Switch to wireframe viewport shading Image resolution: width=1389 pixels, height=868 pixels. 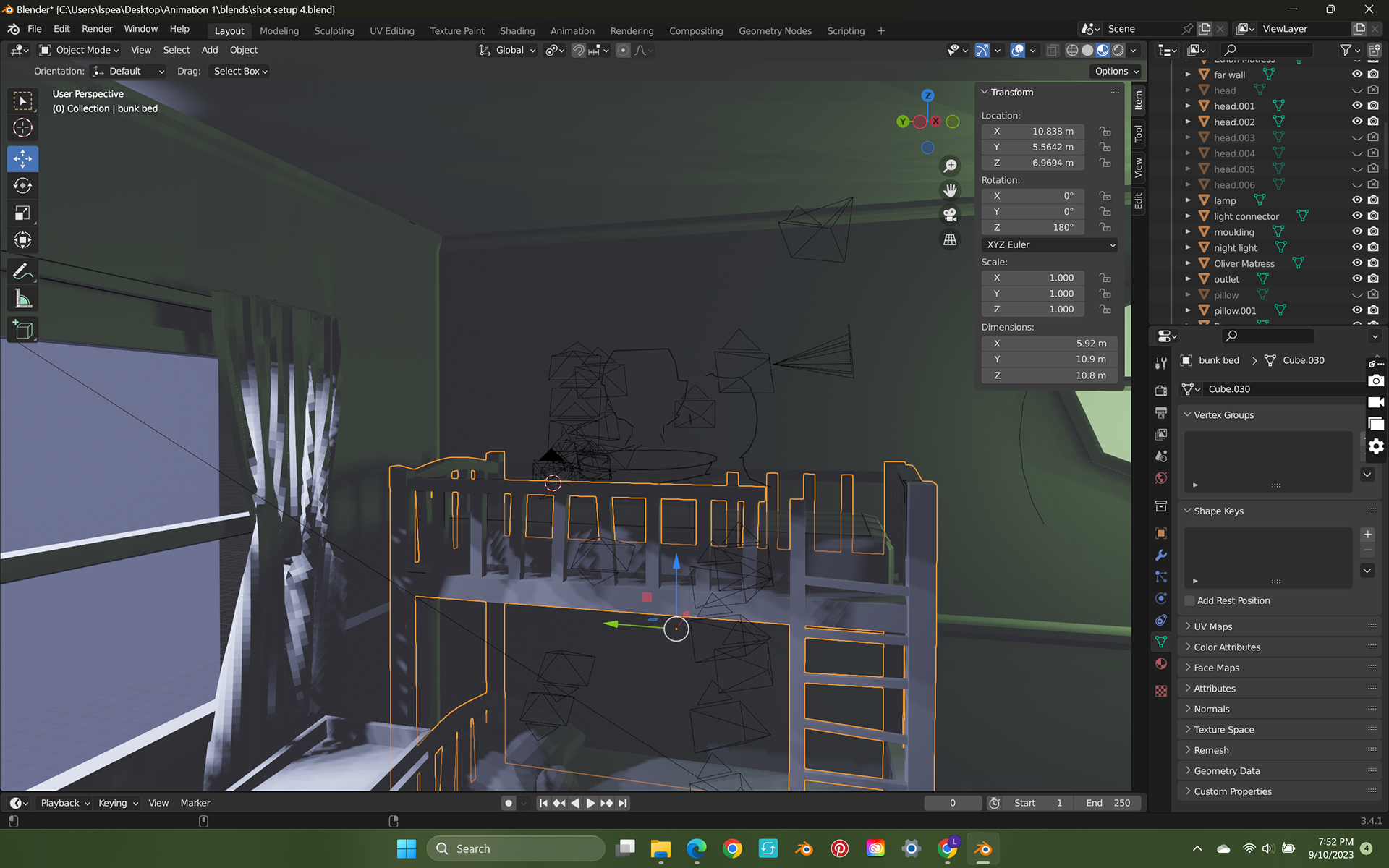pyautogui.click(x=1072, y=50)
